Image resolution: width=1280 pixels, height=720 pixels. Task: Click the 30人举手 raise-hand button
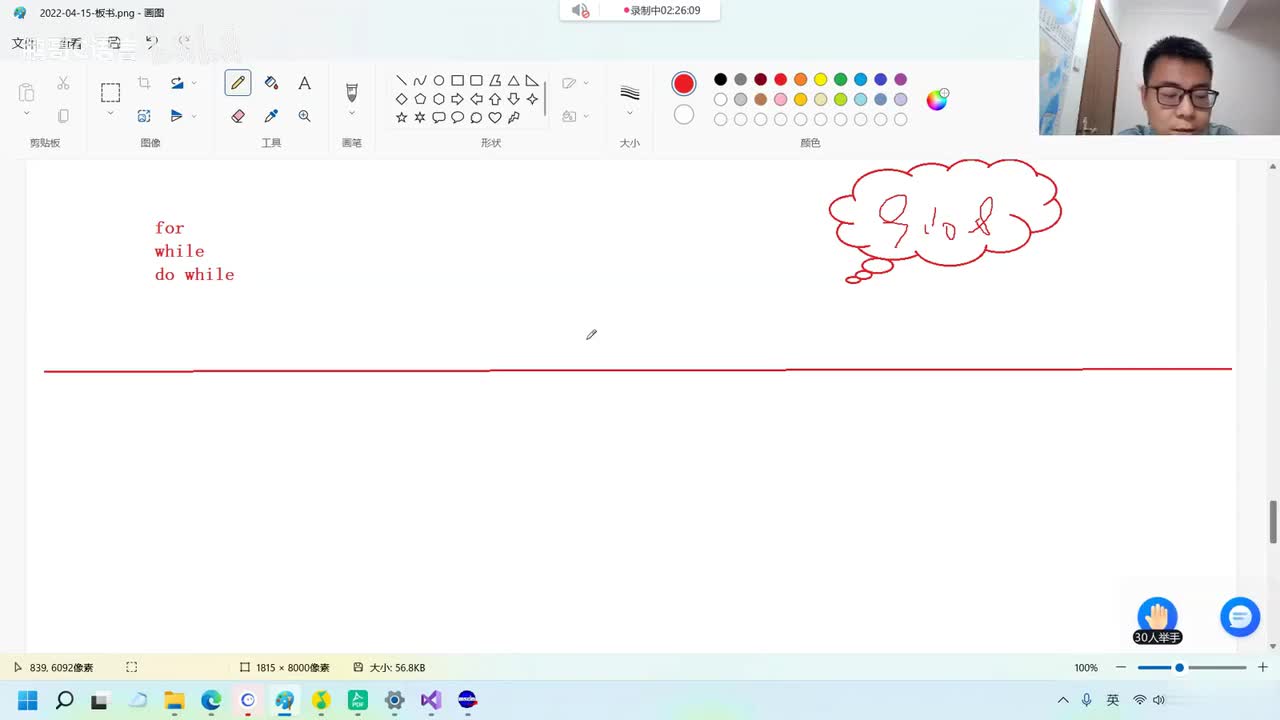1157,622
